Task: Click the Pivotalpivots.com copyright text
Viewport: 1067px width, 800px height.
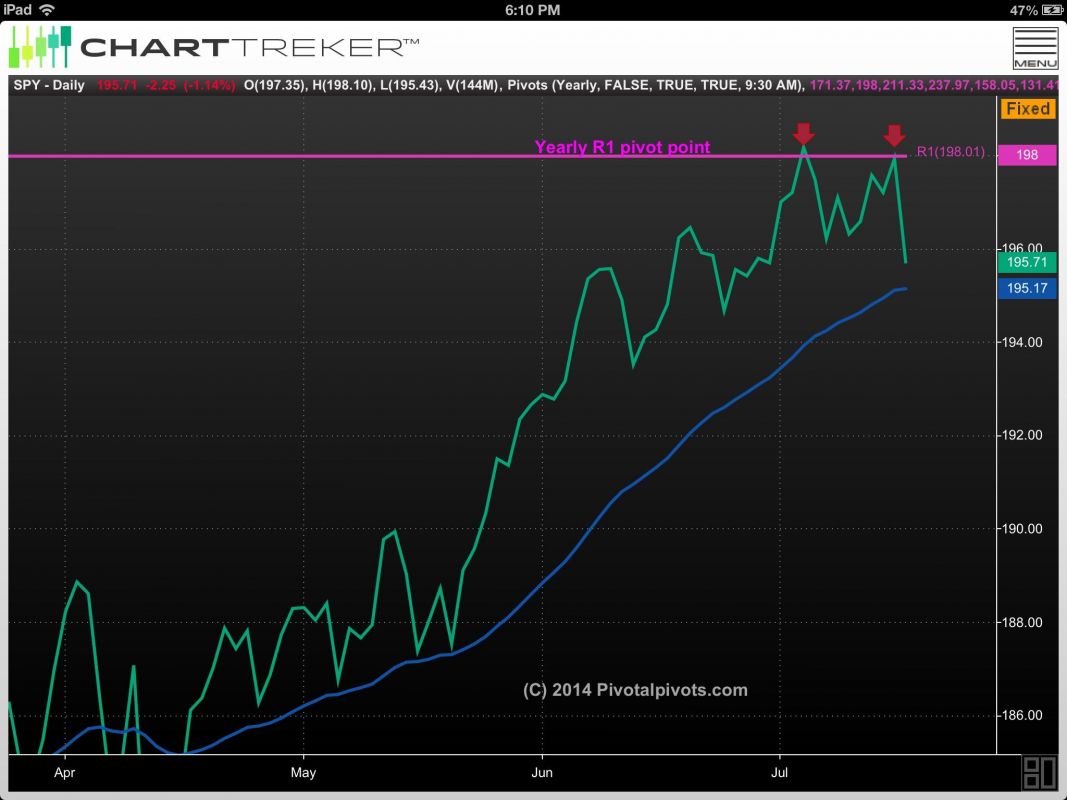Action: pos(635,690)
